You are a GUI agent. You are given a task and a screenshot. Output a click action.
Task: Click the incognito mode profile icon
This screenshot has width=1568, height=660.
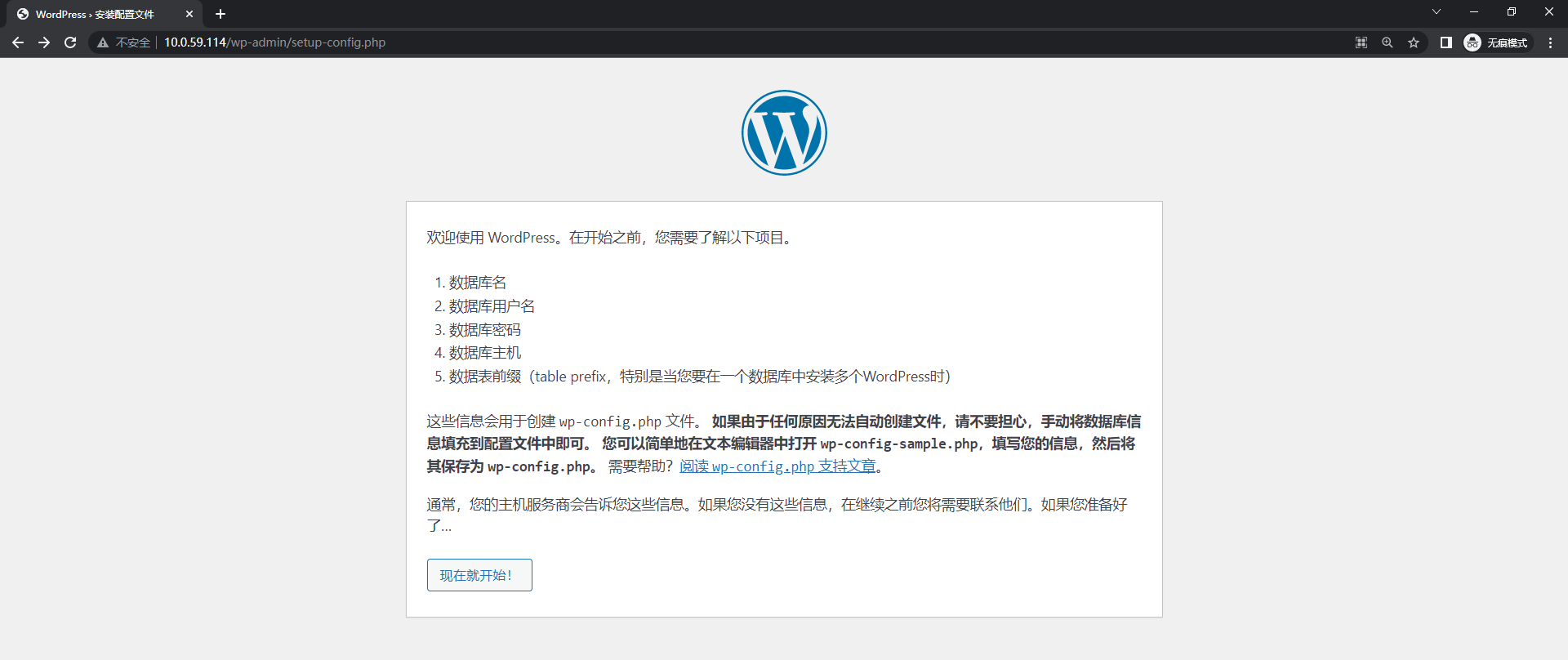coord(1472,42)
